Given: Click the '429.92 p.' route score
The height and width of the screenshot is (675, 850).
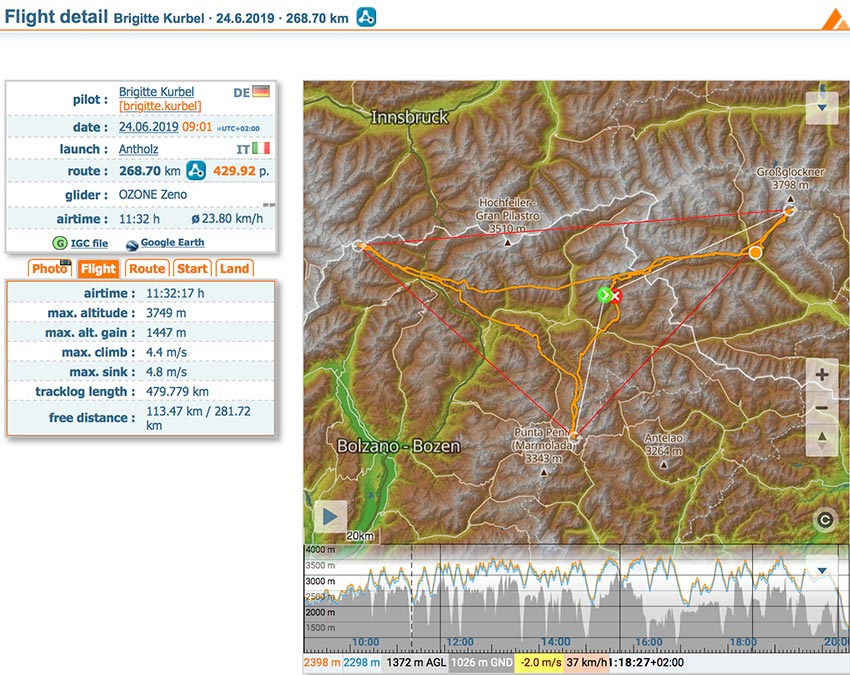Looking at the screenshot, I should 241,171.
